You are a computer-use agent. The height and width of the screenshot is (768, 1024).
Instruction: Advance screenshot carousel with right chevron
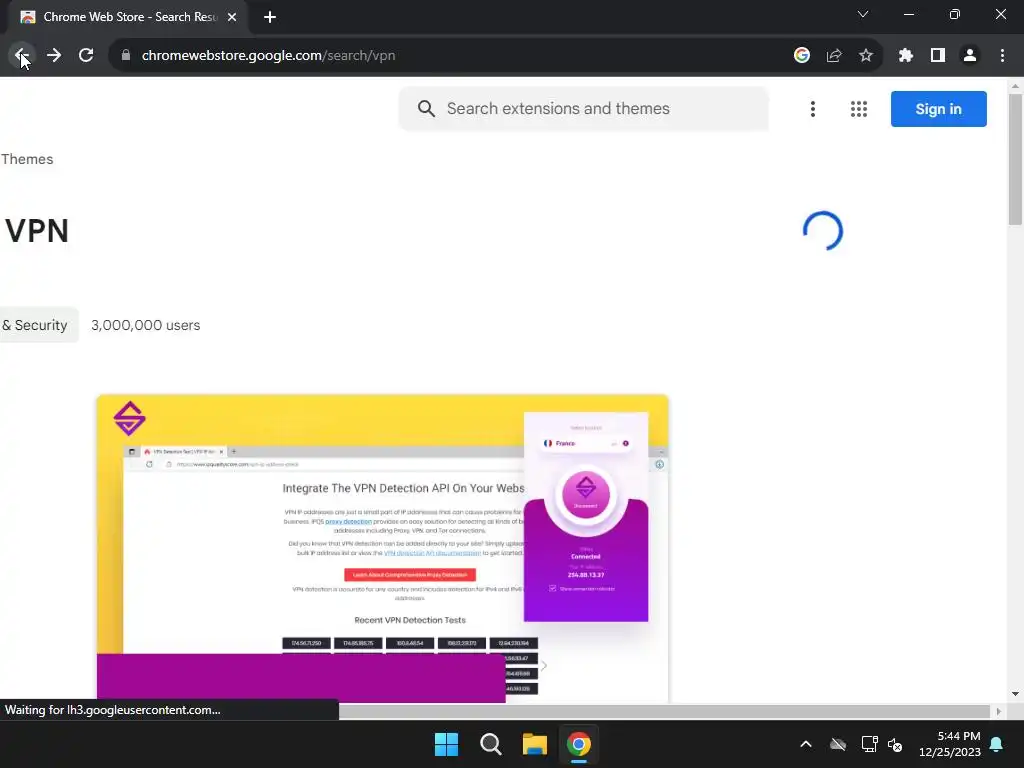544,665
